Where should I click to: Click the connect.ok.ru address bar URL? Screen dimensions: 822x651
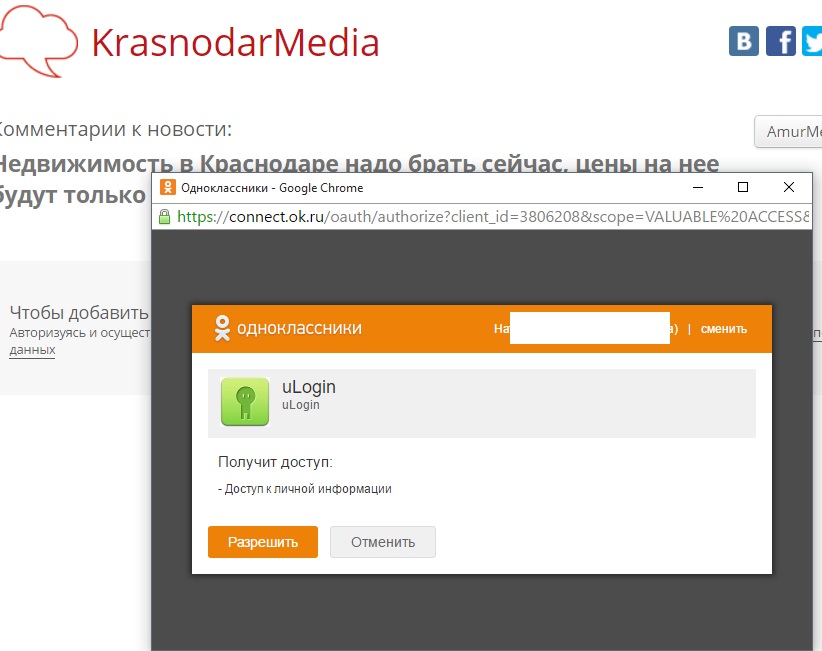pos(493,216)
